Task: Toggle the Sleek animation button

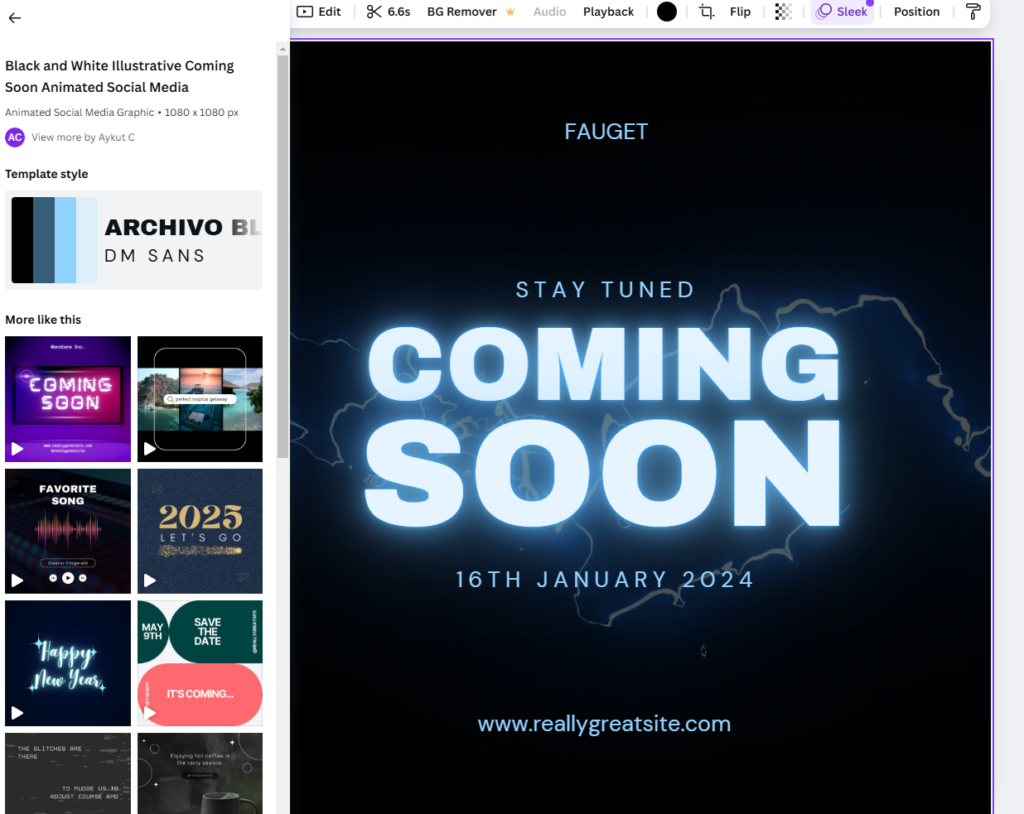Action: coord(842,12)
